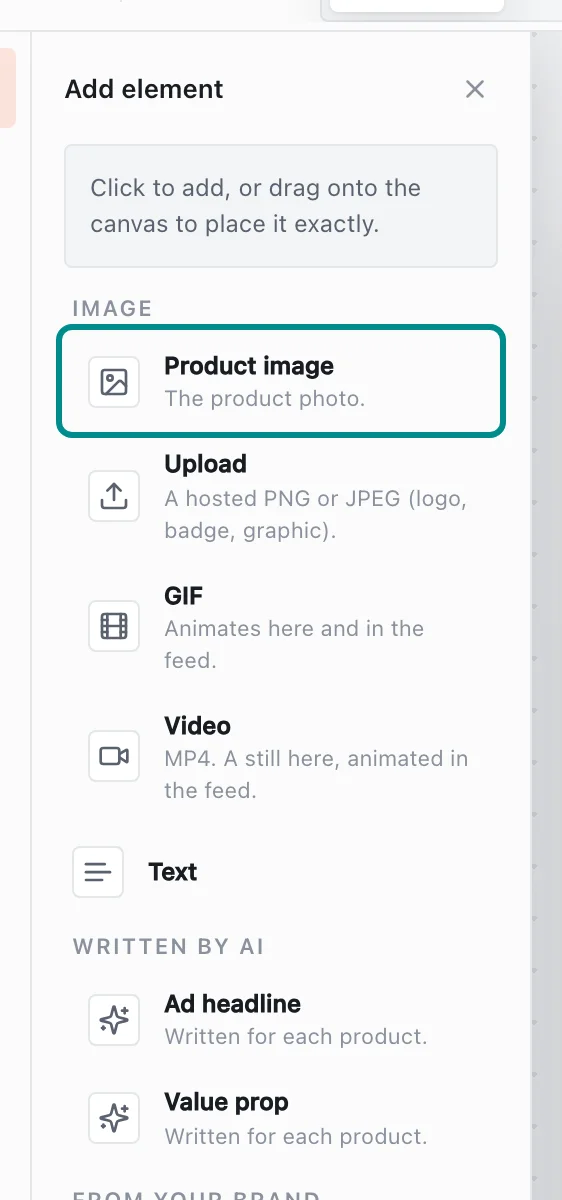Choose the Upload element option
Image resolution: width=562 pixels, height=1200 pixels.
point(281,496)
